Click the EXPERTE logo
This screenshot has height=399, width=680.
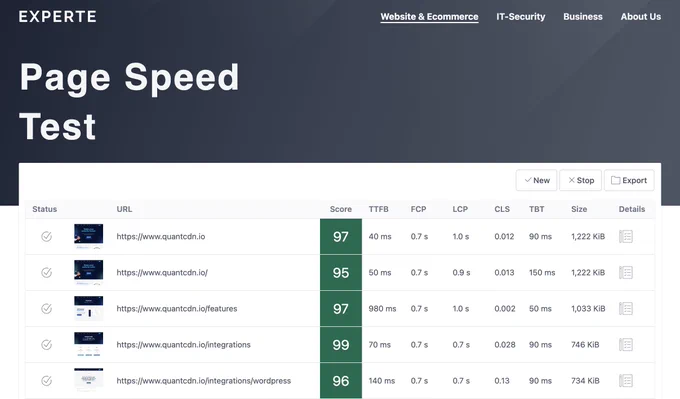[x=58, y=16]
